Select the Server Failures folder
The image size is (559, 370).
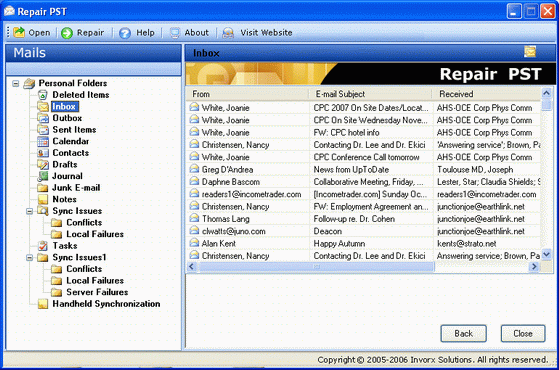point(97,292)
